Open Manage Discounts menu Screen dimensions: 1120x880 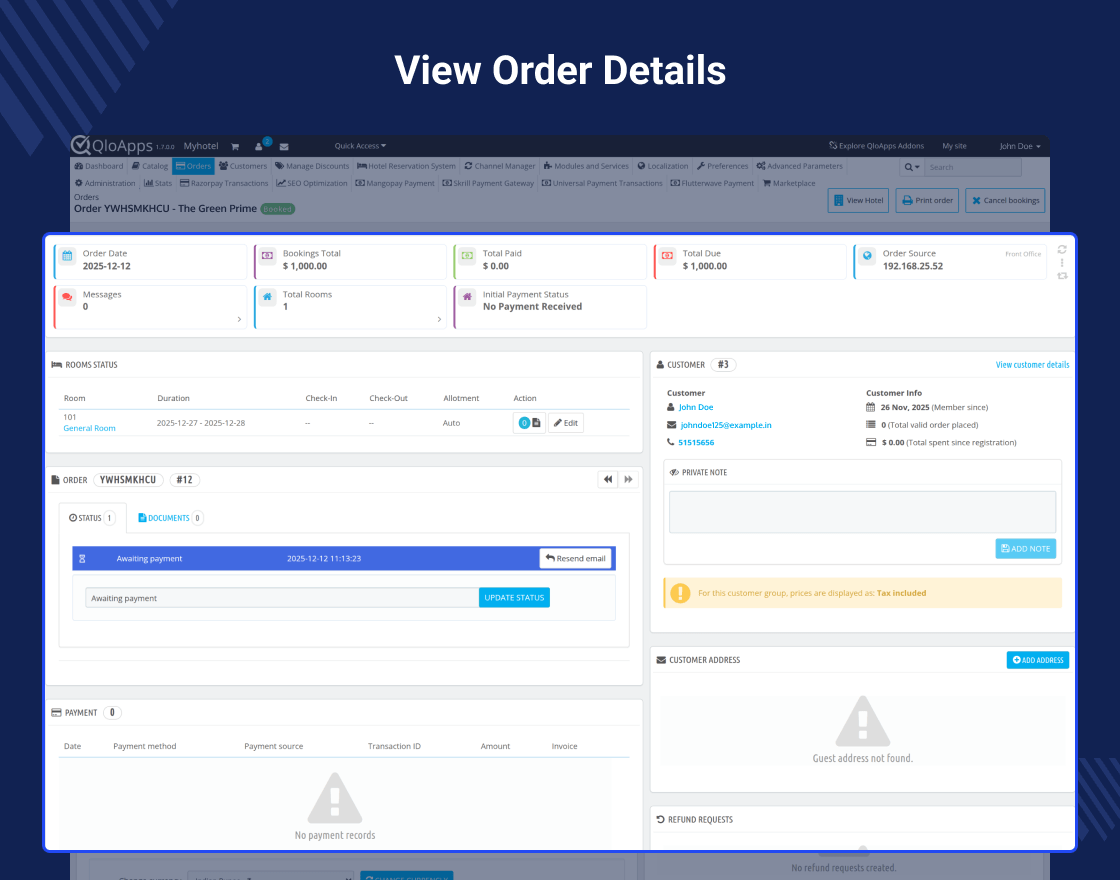[312, 166]
